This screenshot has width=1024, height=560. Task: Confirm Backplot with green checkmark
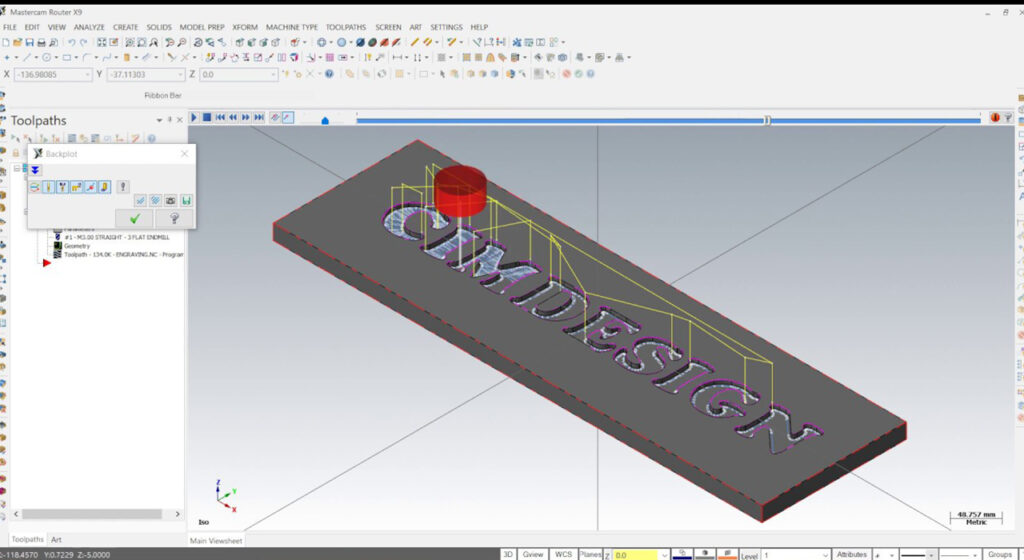click(135, 219)
